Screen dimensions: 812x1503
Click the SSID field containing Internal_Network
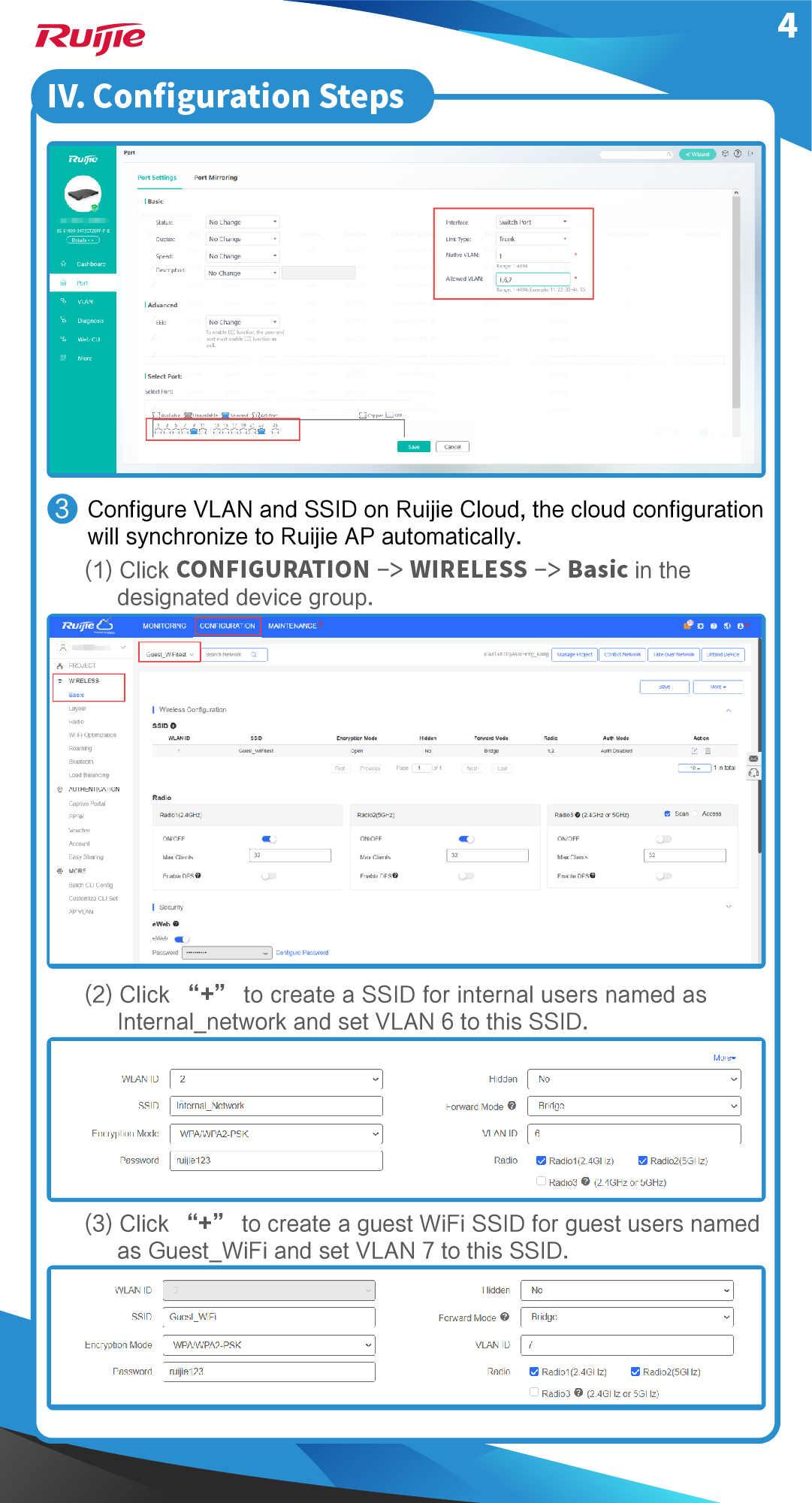276,1106
